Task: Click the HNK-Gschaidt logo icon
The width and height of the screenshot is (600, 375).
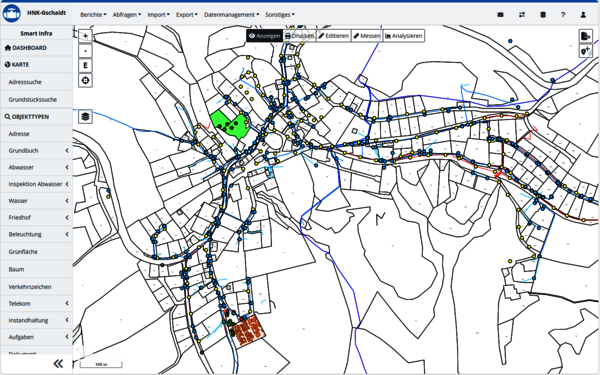Action: tap(11, 14)
